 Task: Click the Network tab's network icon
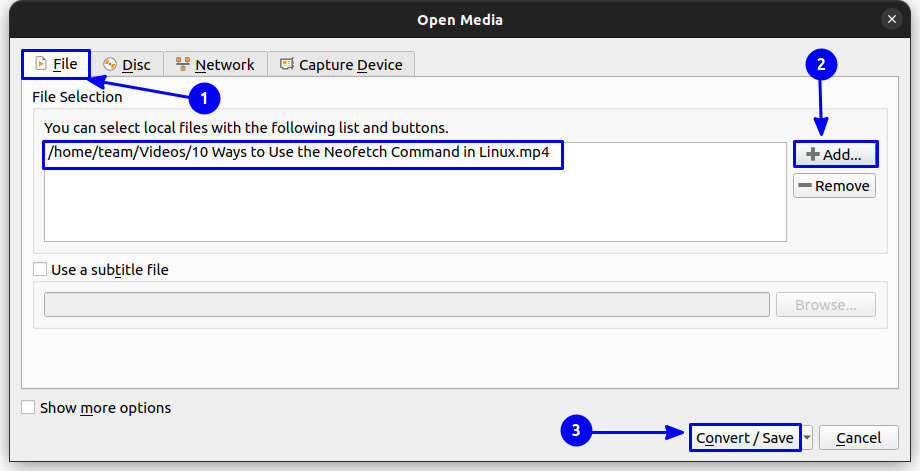[183, 64]
